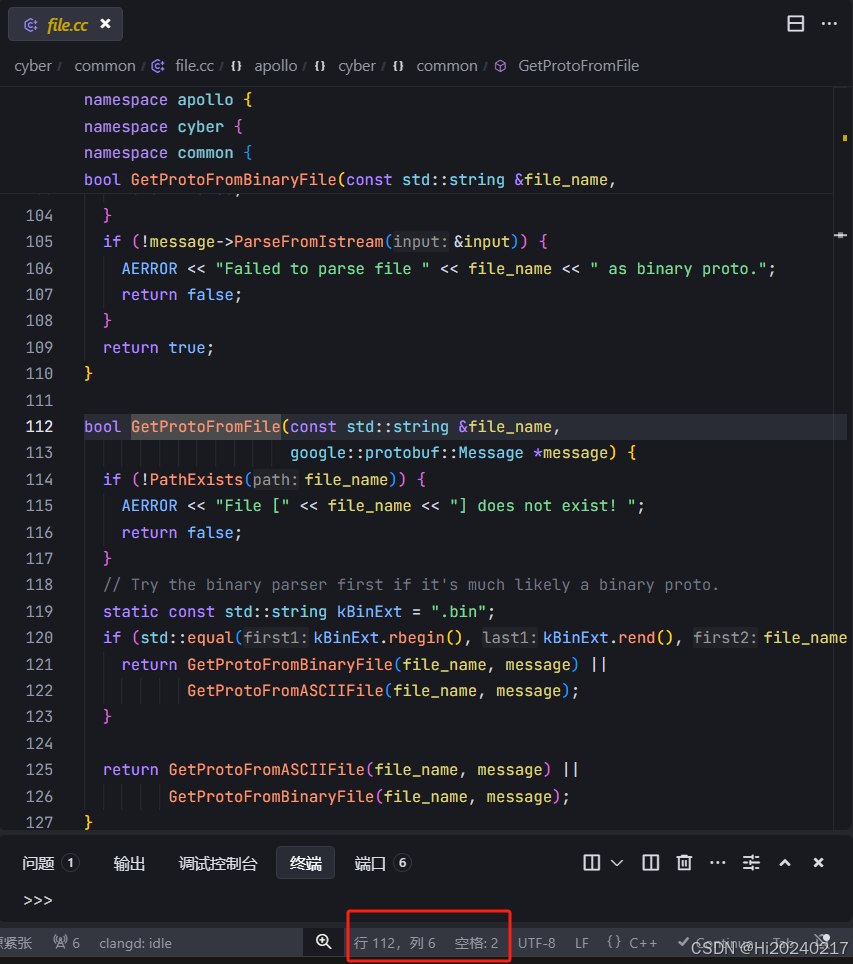Viewport: 853px width, 964px height.
Task: Open file.cc breadcrumb dropdown
Action: click(x=194, y=66)
